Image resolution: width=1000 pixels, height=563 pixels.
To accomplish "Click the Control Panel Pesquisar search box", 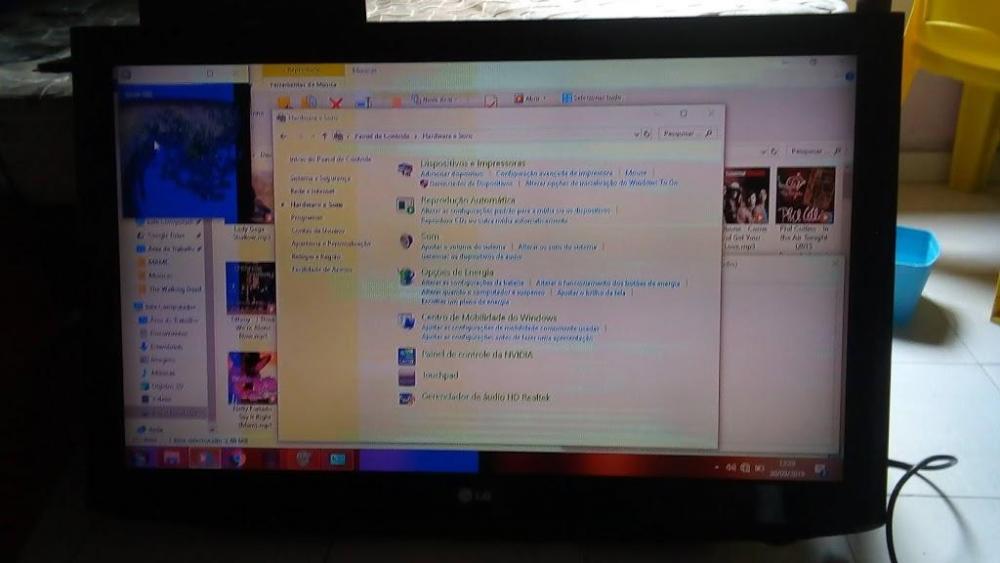I will [x=686, y=133].
